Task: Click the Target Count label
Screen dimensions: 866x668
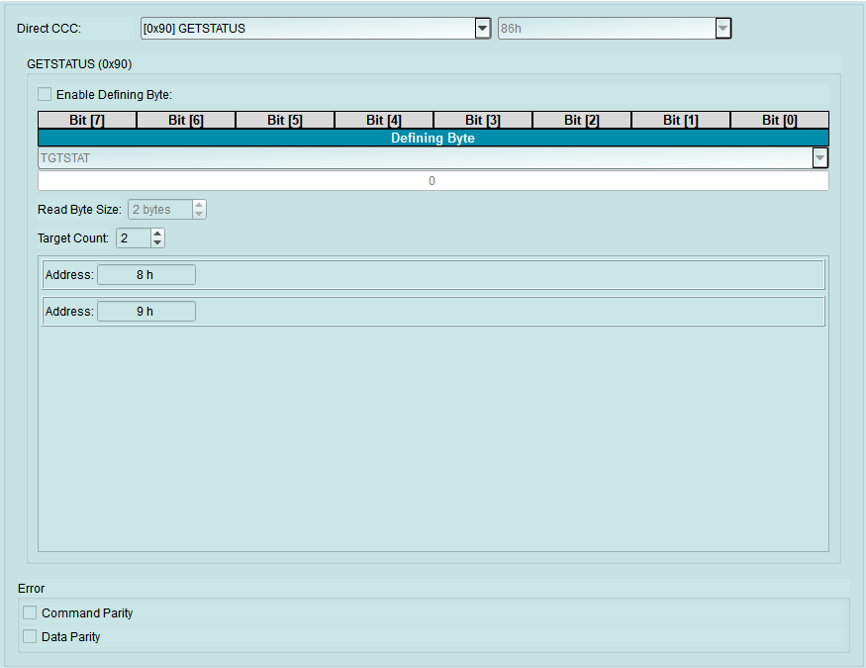Action: [73, 238]
